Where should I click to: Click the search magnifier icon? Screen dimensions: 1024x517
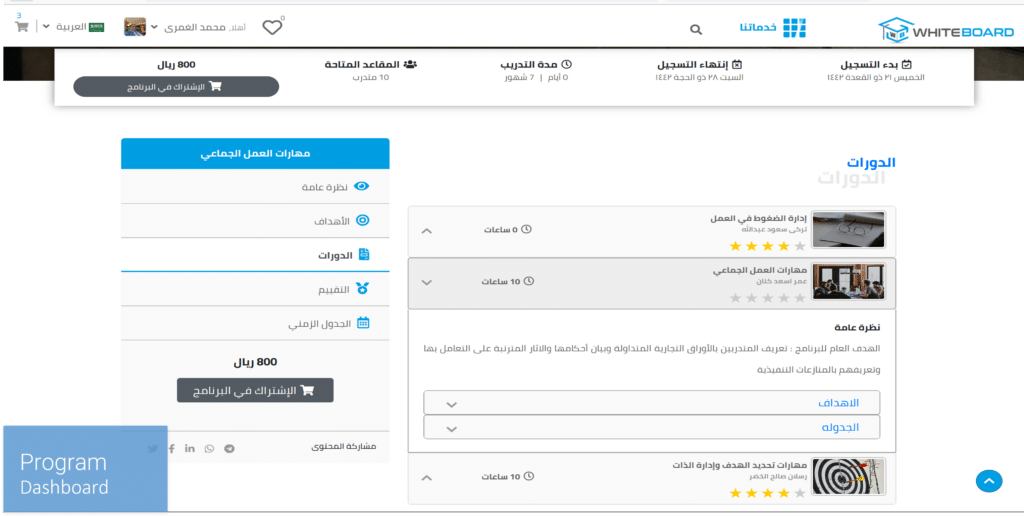click(x=696, y=29)
